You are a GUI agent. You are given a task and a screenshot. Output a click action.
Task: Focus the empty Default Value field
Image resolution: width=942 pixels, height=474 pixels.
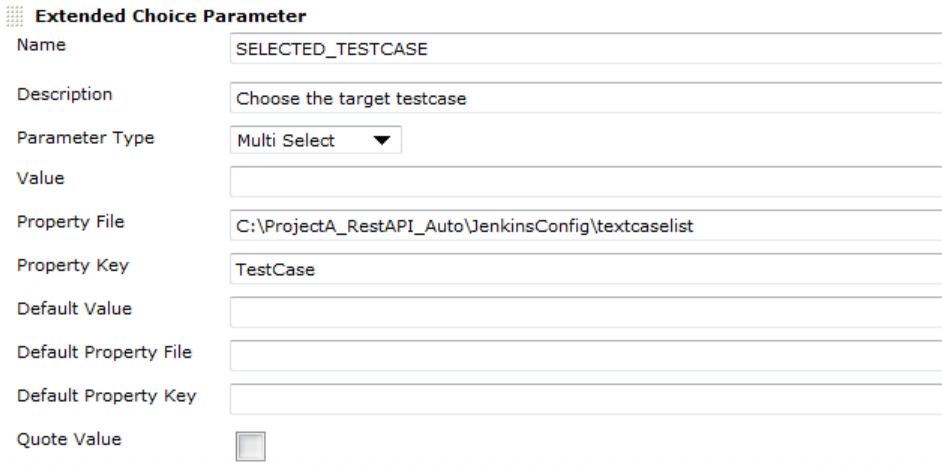[585, 312]
